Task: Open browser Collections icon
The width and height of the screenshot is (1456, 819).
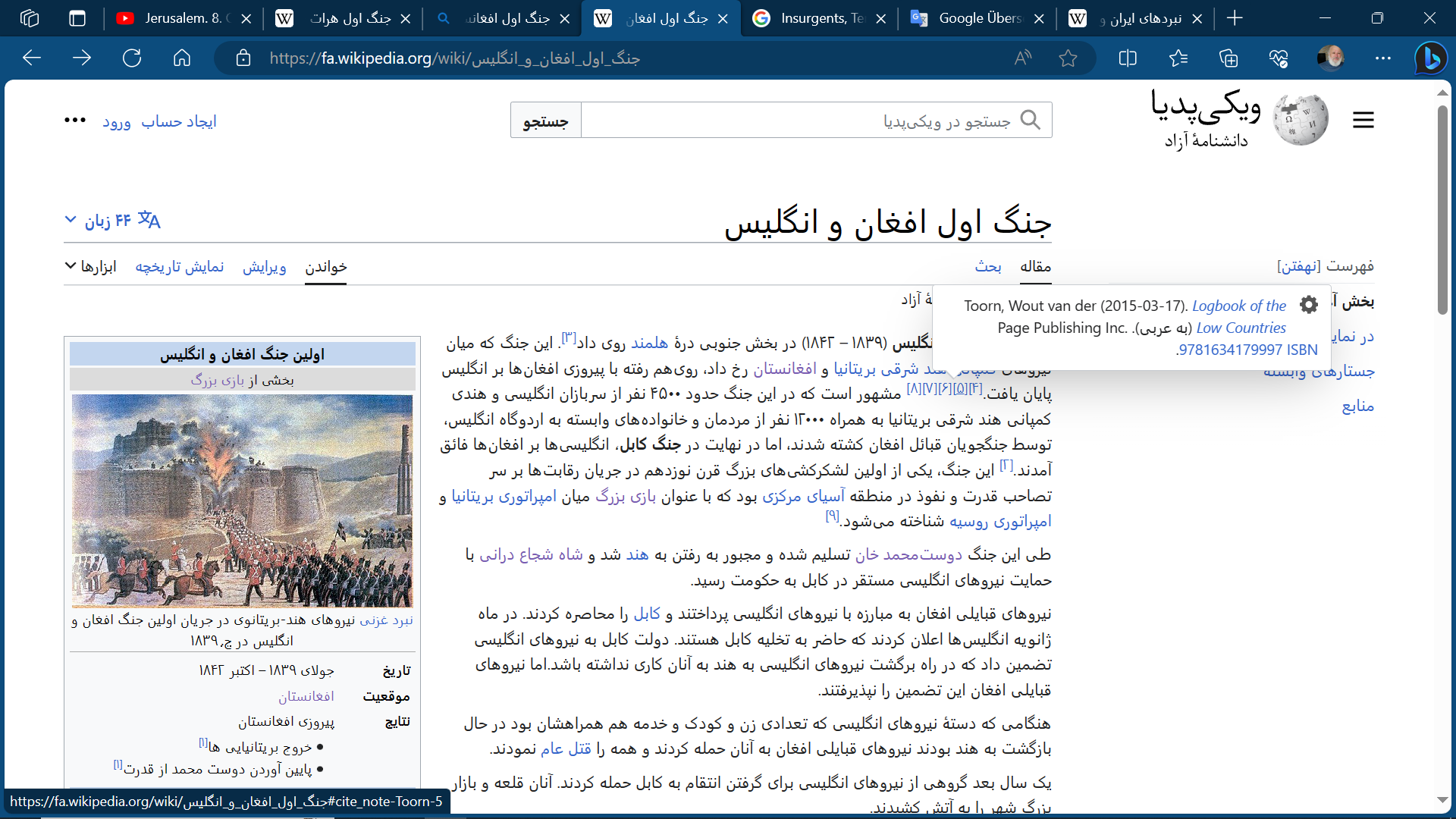Action: (1228, 58)
